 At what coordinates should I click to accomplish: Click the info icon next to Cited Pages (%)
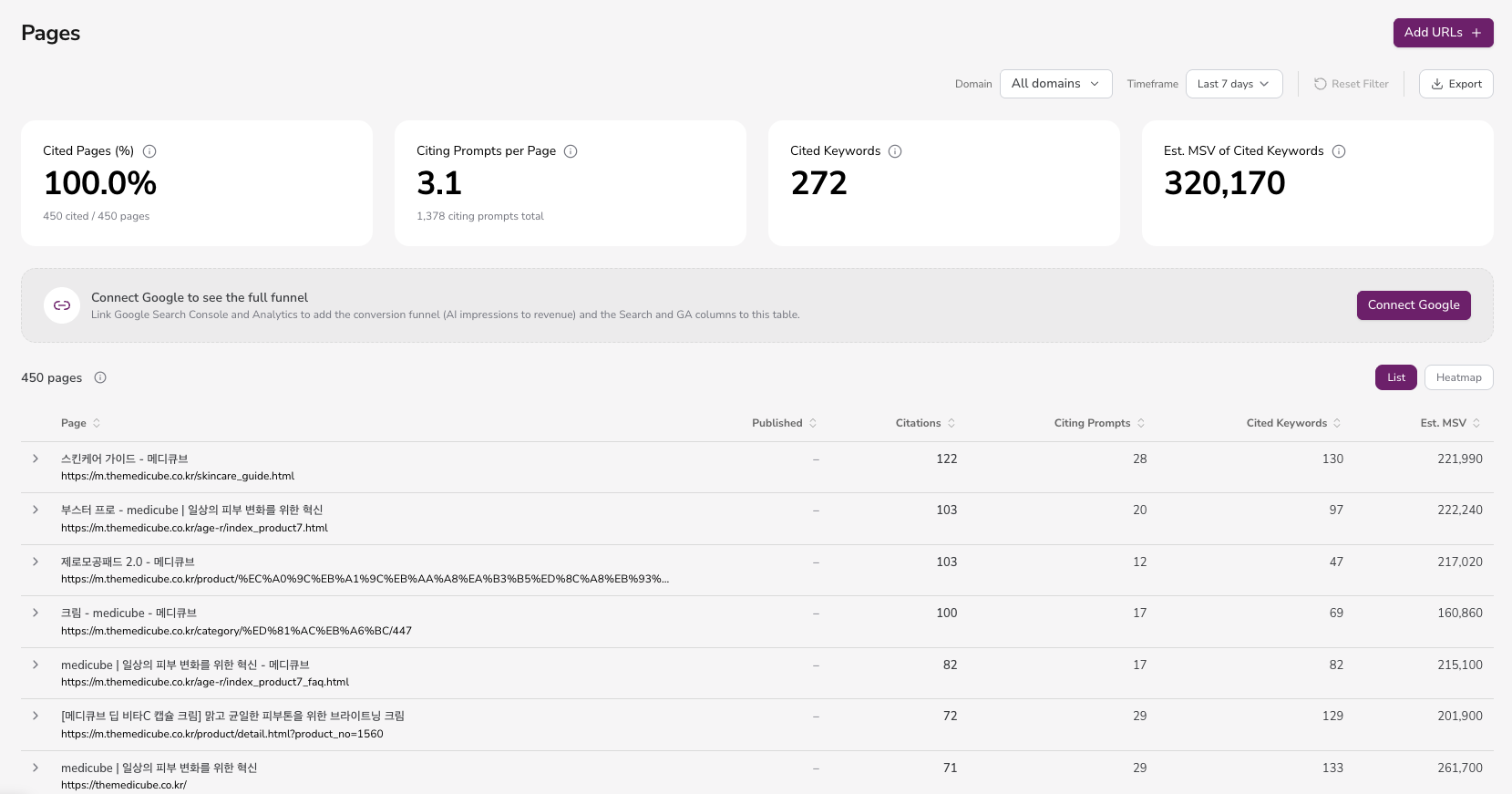tap(149, 151)
